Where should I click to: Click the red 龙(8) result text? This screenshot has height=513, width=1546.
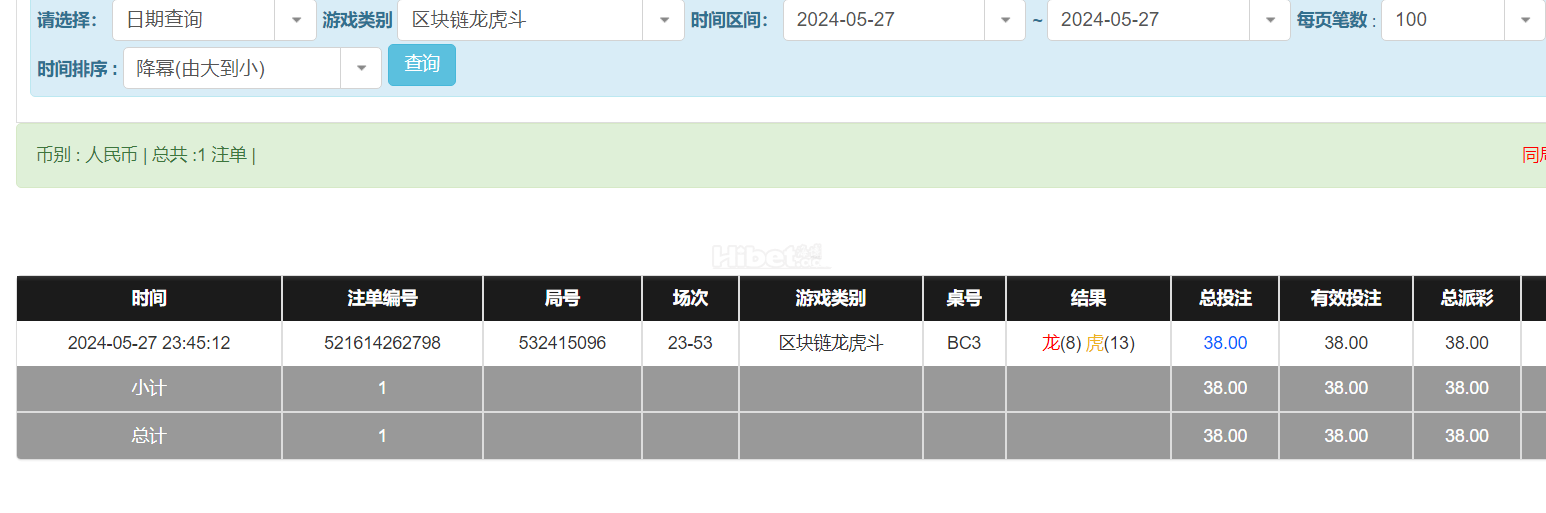tap(1061, 343)
